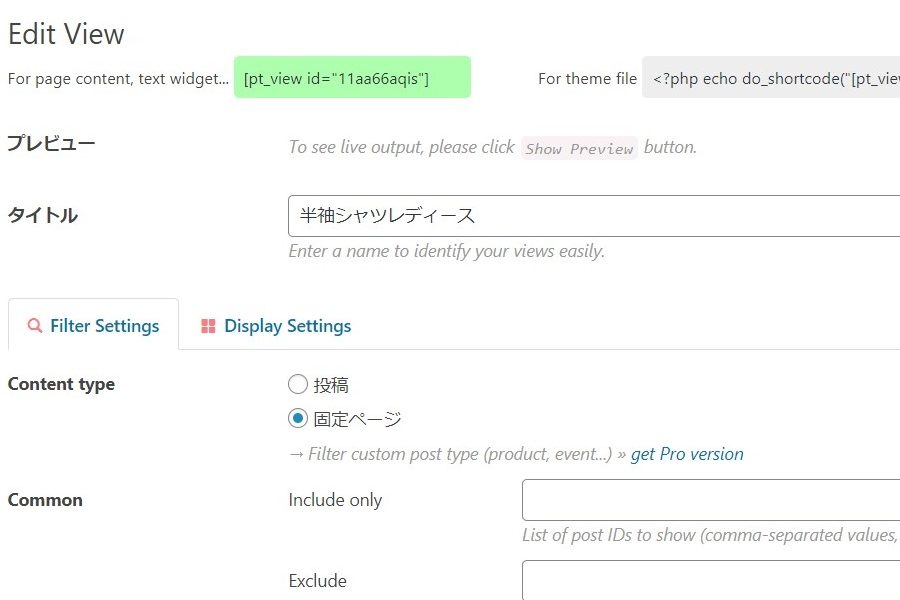Click the Include only post IDs field

point(711,500)
